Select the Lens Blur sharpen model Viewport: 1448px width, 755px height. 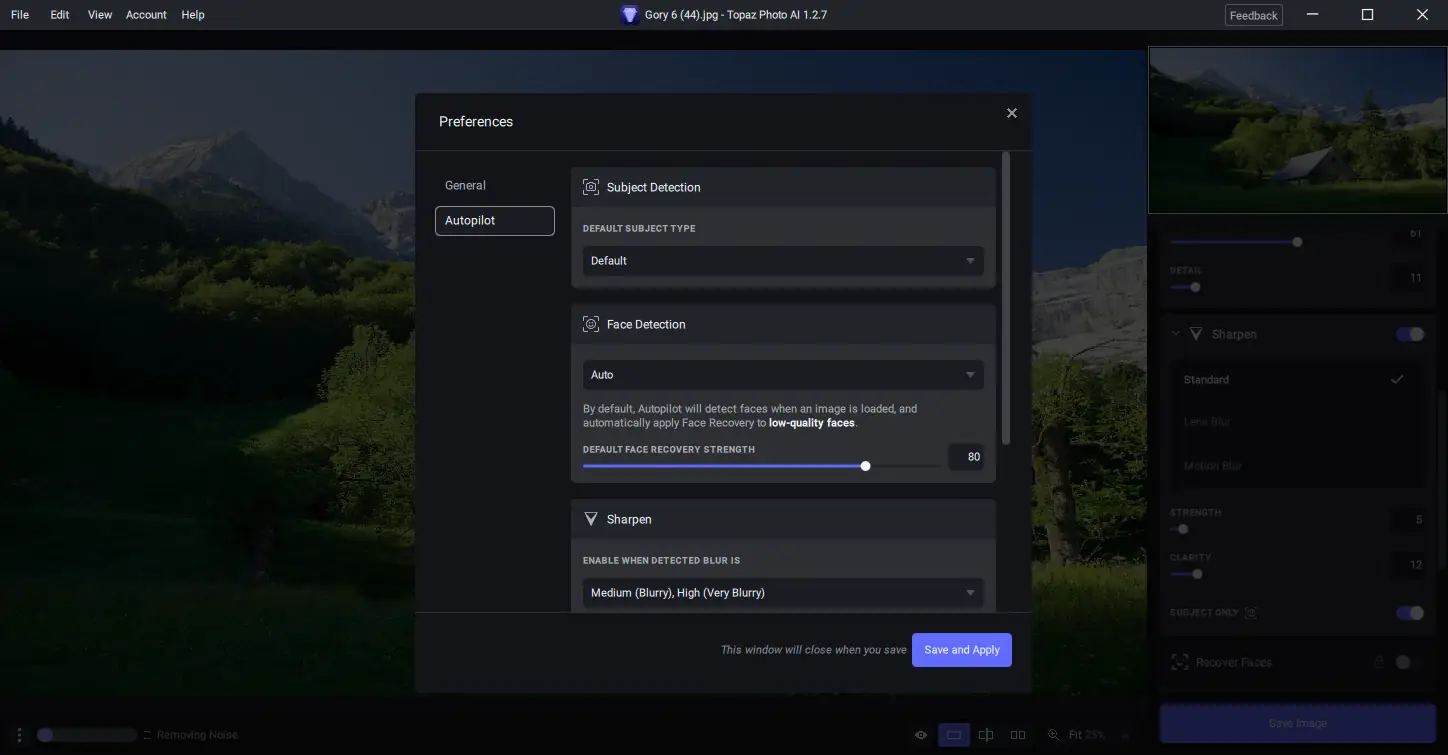click(x=1298, y=422)
